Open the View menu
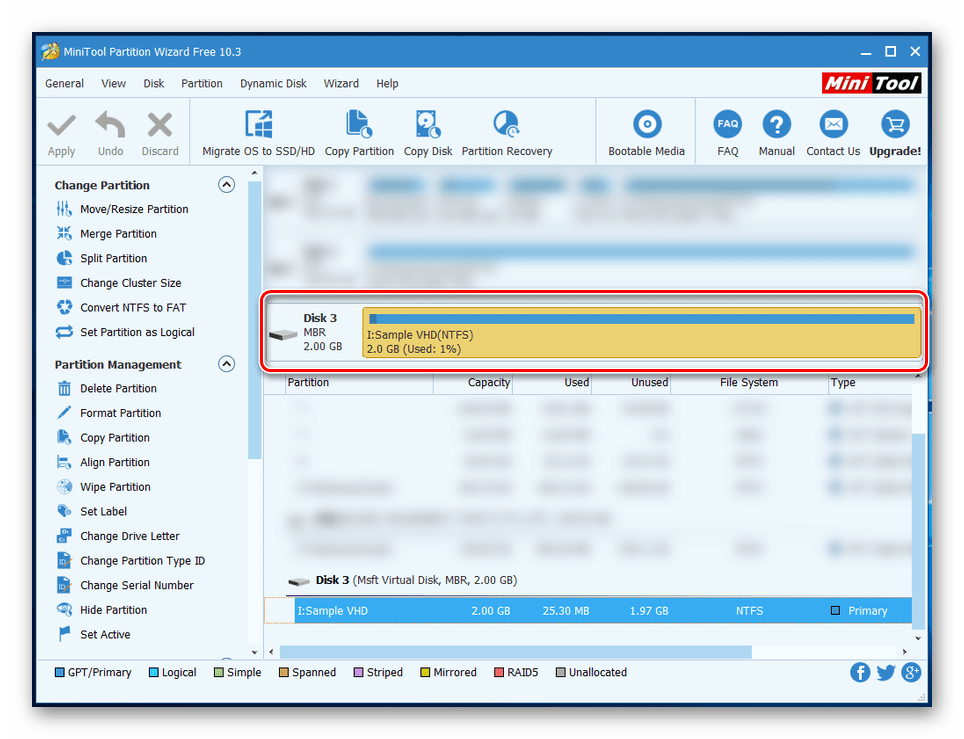Screen dimensions: 964x739 pyautogui.click(x=113, y=84)
